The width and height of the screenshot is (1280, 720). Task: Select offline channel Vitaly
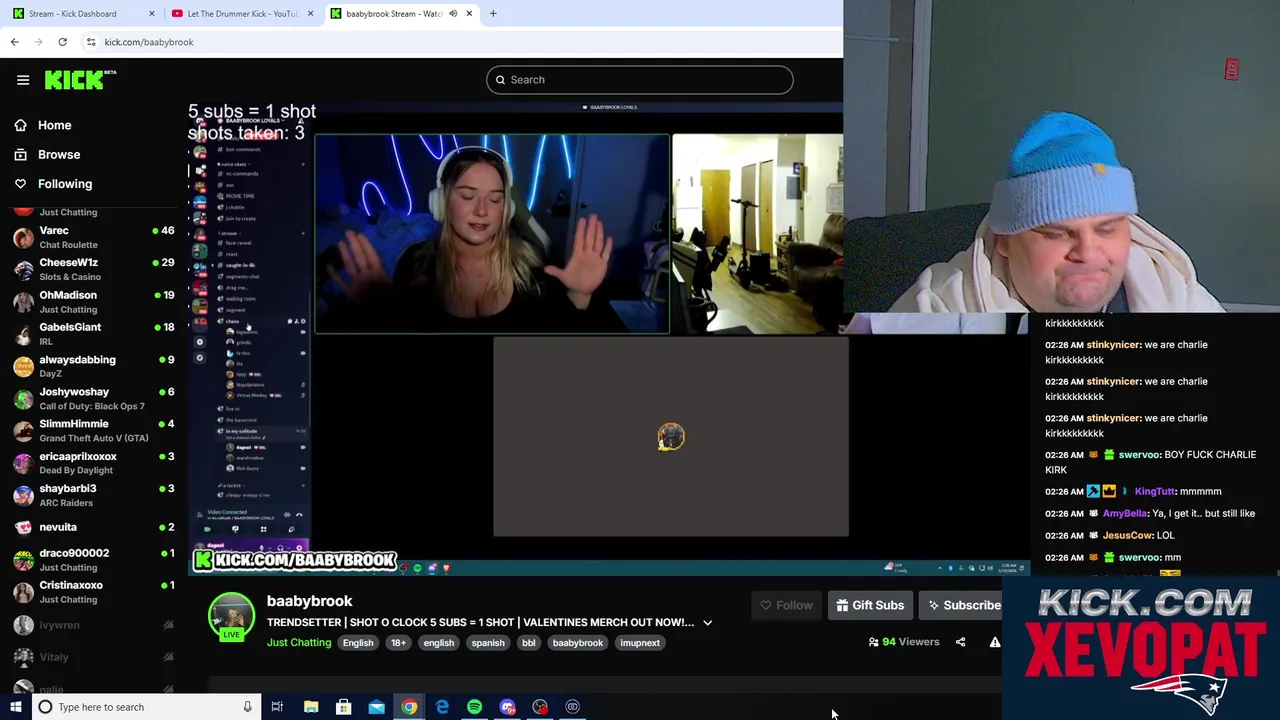click(x=92, y=657)
